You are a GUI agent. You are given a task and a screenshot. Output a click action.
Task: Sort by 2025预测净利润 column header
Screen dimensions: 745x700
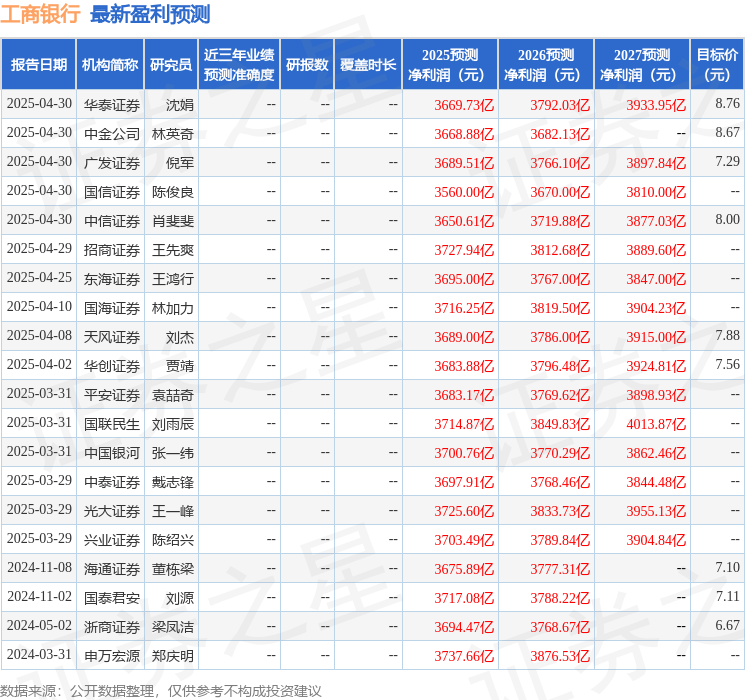click(x=450, y=64)
